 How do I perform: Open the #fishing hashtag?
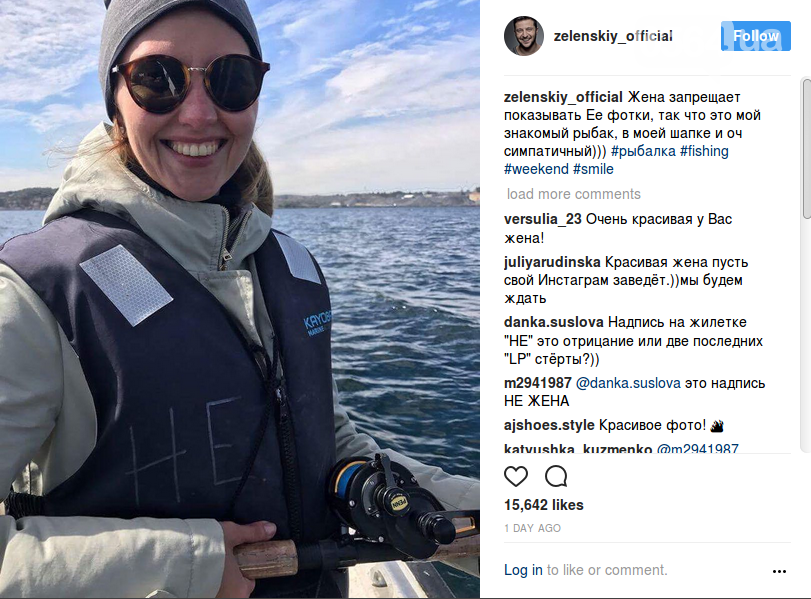tap(704, 151)
